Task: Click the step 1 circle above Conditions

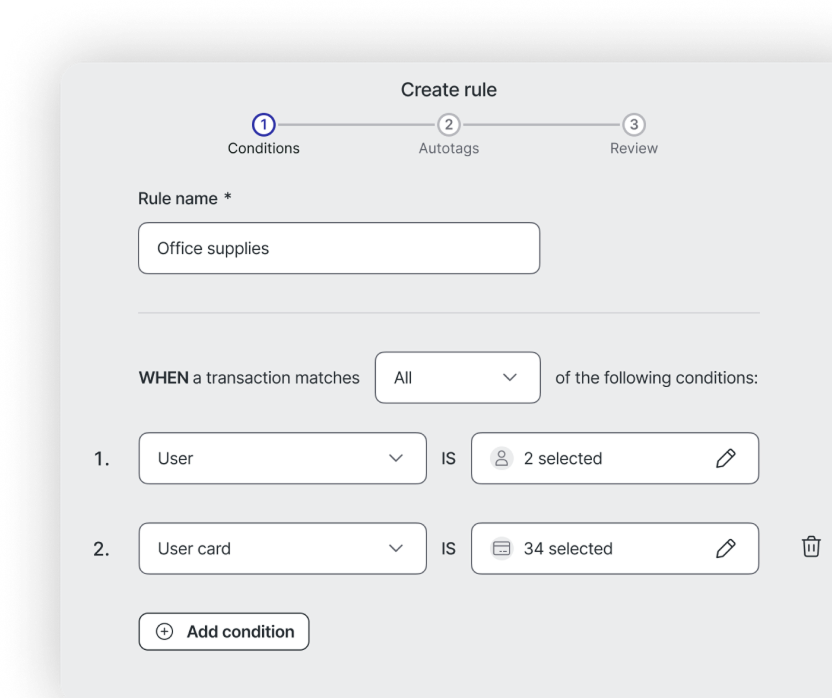Action: tap(263, 125)
